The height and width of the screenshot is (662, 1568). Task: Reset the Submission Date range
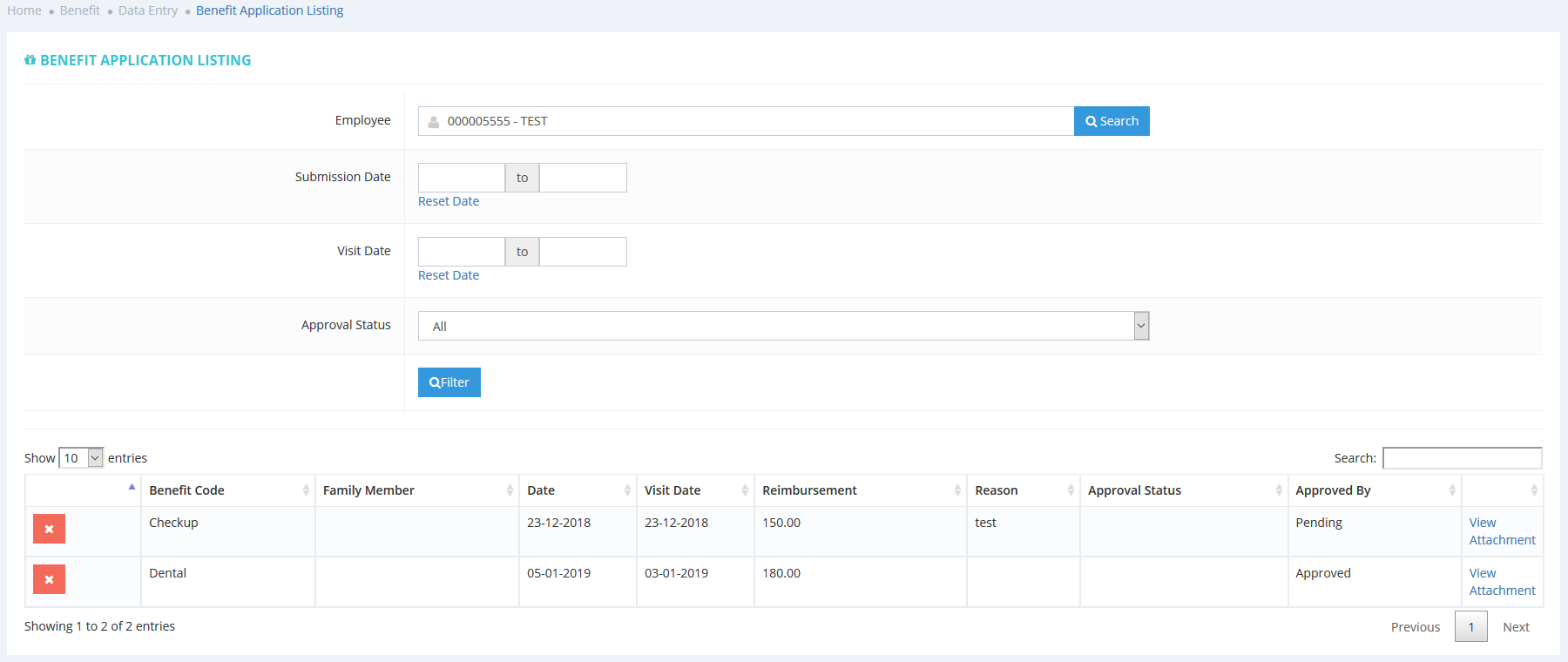coord(449,201)
